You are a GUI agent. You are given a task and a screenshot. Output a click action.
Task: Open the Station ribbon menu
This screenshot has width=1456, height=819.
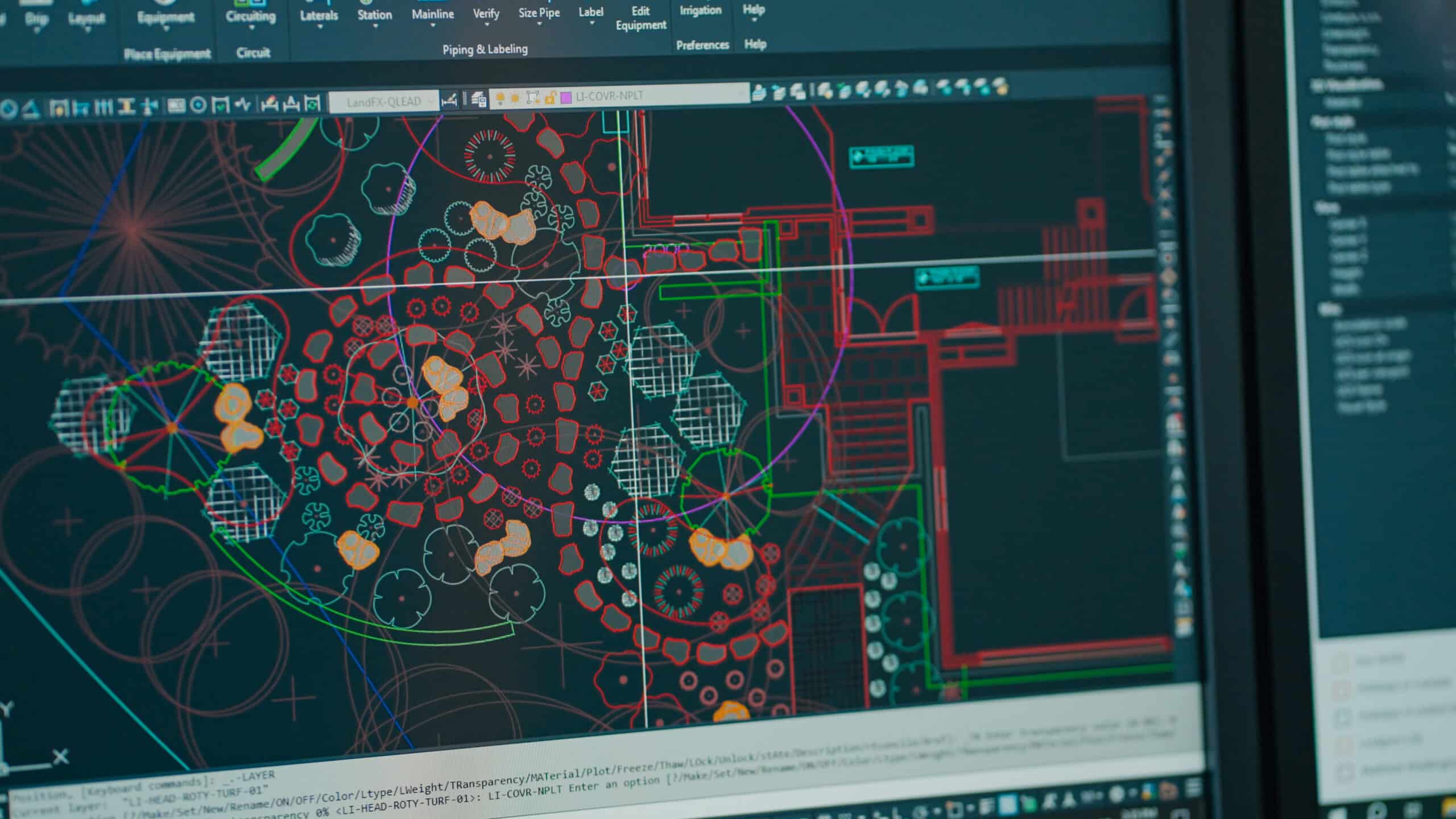coord(374,16)
